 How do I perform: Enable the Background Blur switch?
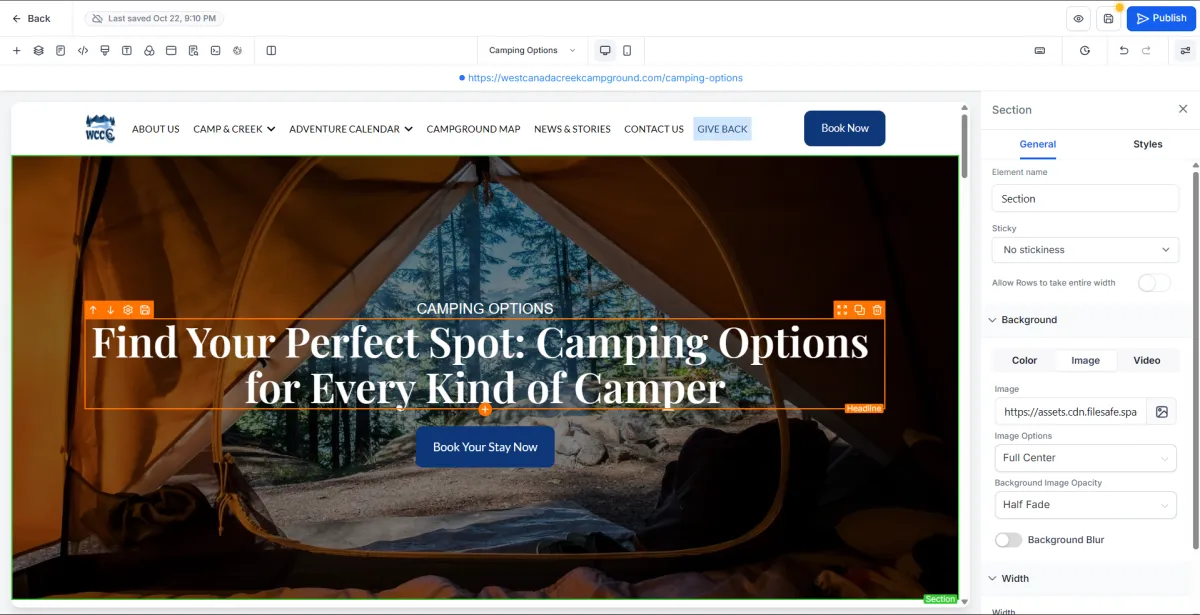(x=1008, y=540)
